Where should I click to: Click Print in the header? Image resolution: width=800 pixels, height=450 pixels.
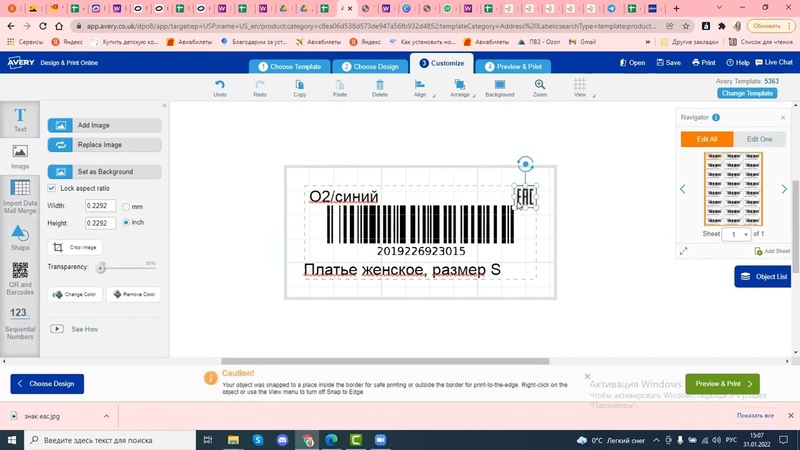[x=704, y=63]
